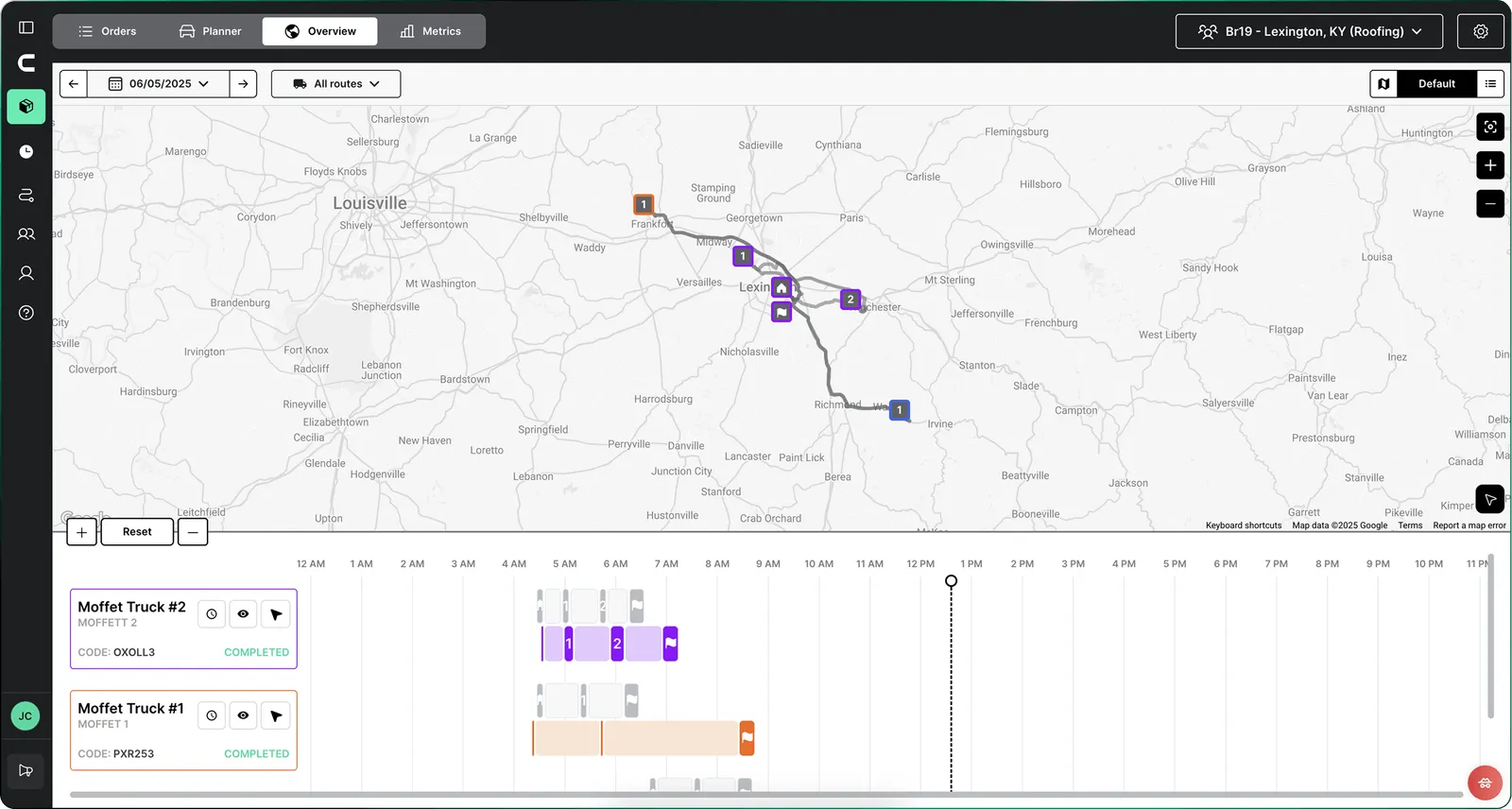Viewport: 1512px width, 809px height.
Task: Click the current time marker on timeline
Action: [x=952, y=581]
